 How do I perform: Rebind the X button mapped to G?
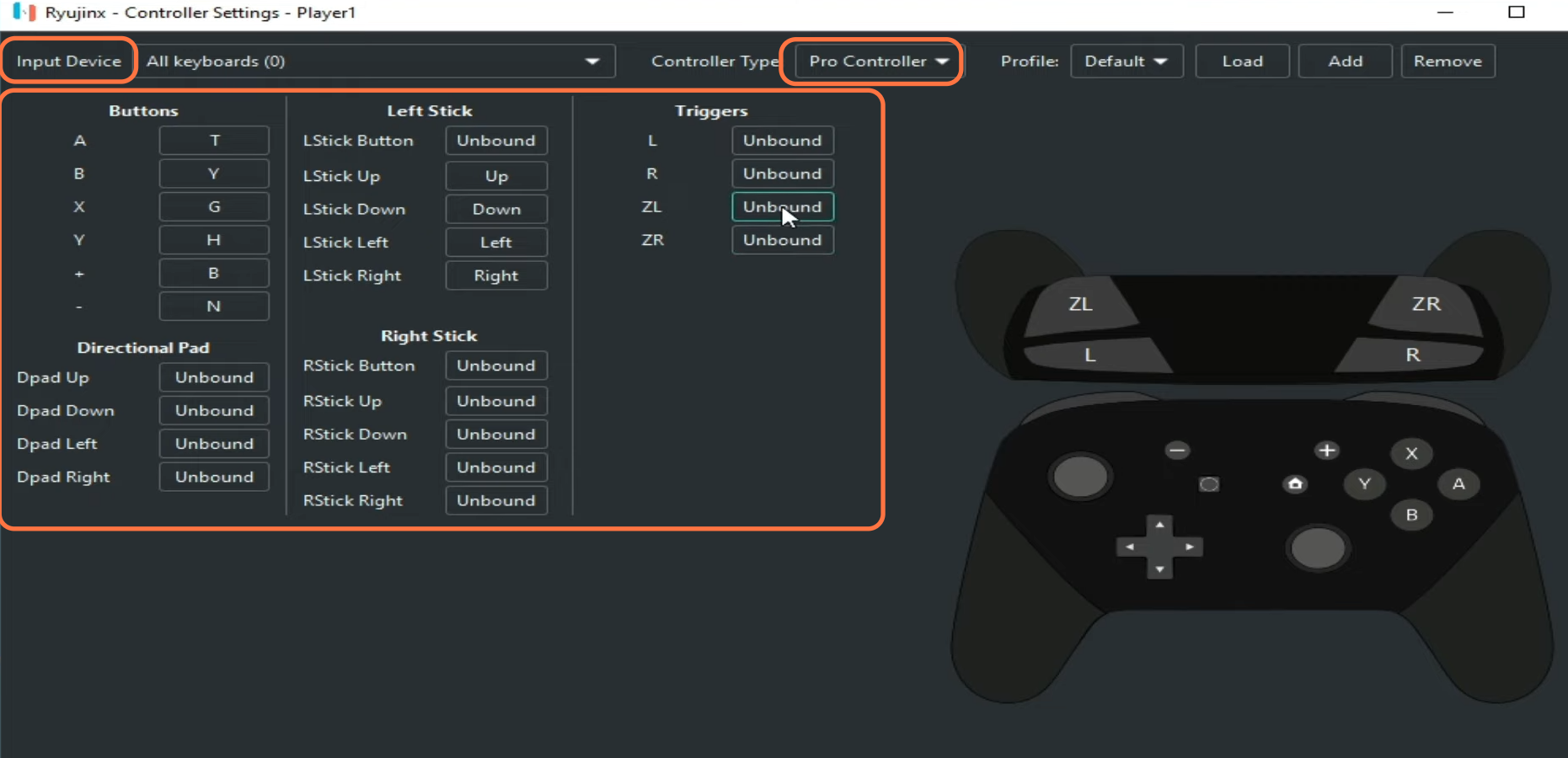[x=214, y=206]
